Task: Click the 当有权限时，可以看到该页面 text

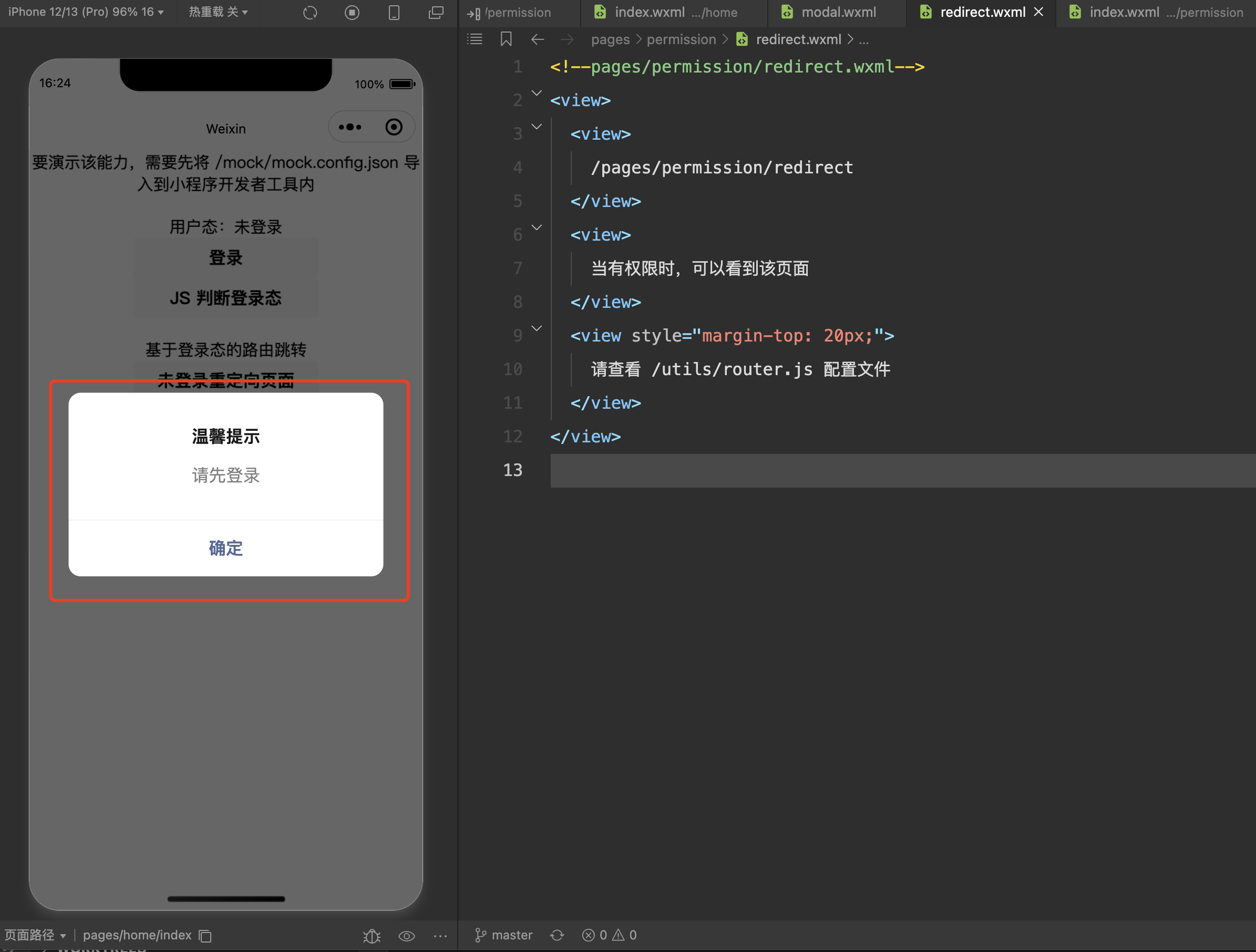Action: click(700, 268)
